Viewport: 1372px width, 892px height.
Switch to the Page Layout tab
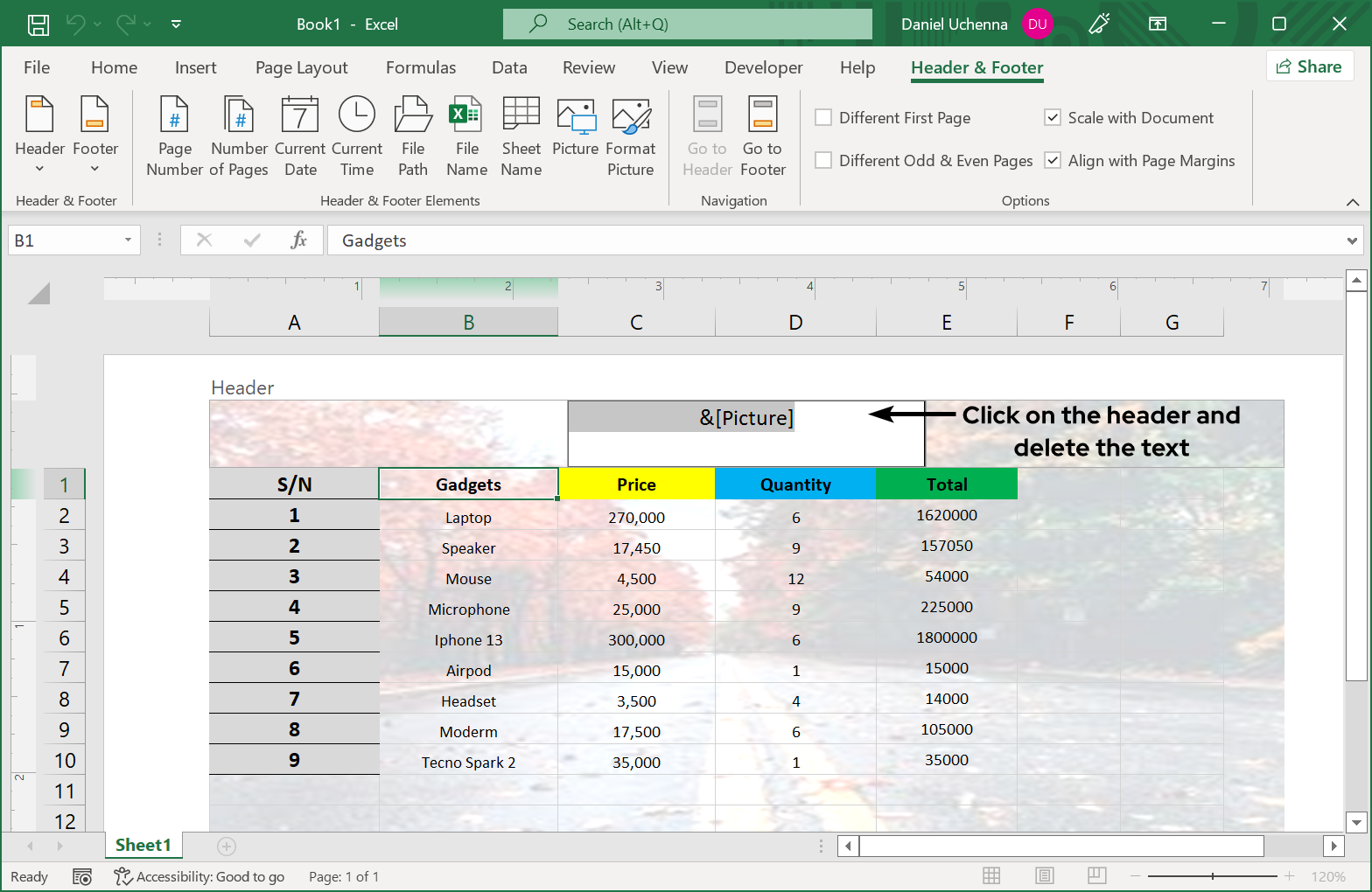[x=301, y=68]
